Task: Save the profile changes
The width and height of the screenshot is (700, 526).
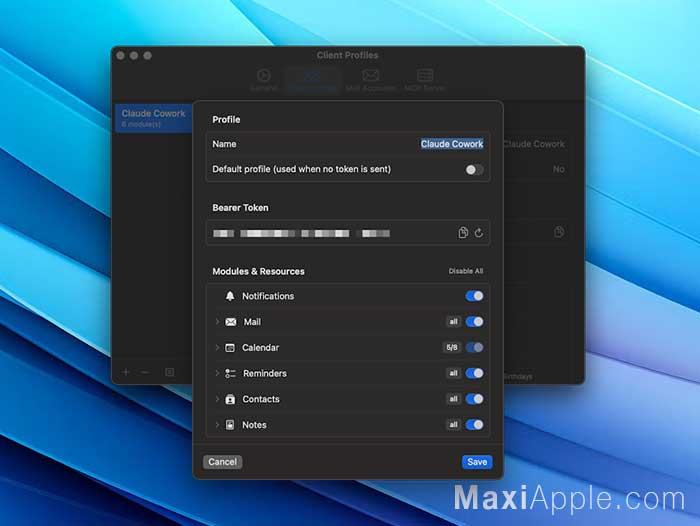Action: pos(477,462)
